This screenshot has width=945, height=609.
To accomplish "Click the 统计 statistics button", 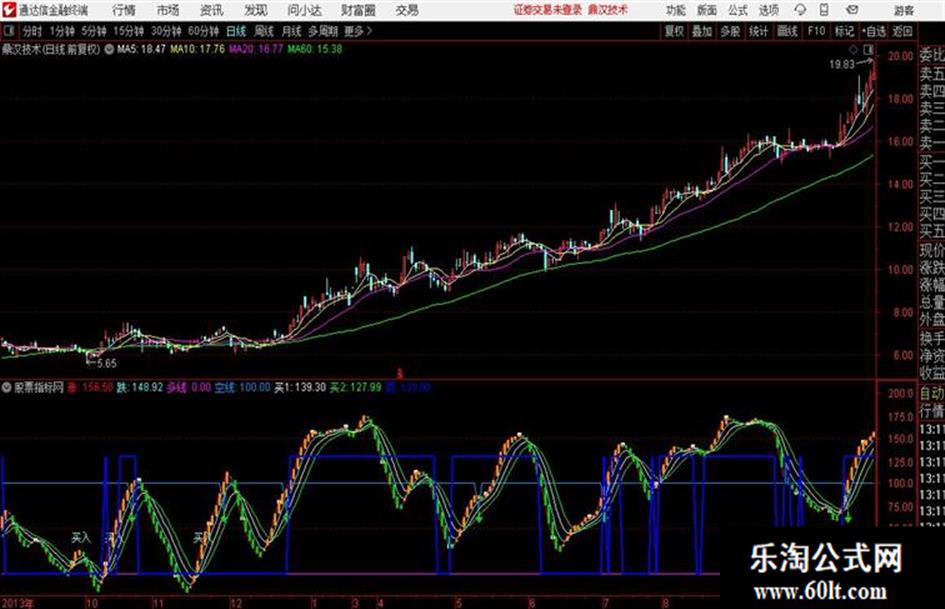I will click(x=759, y=31).
